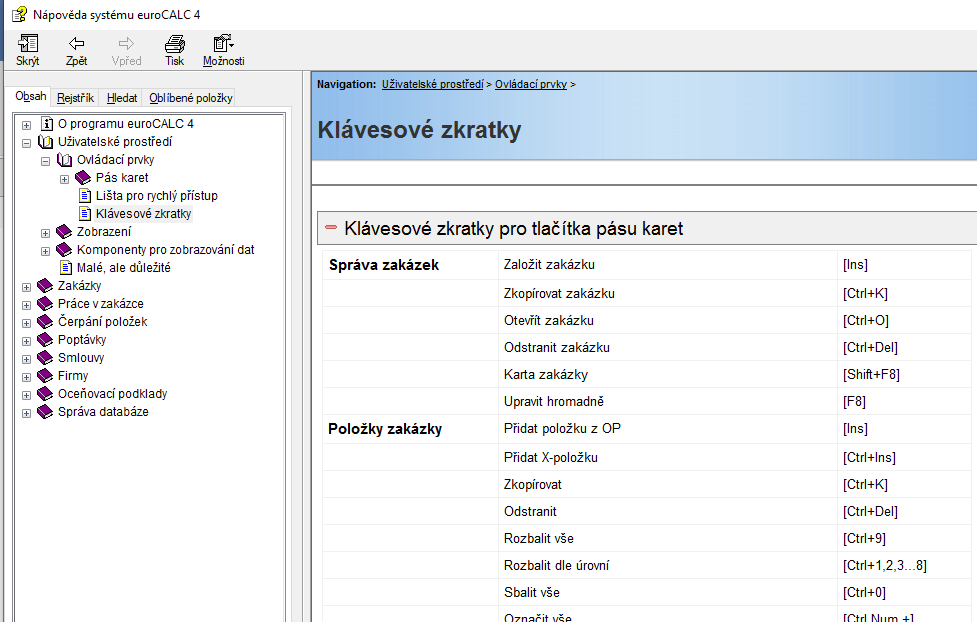Select the Správa databáze tree label
Viewport: 977px width, 622px height.
pos(103,412)
